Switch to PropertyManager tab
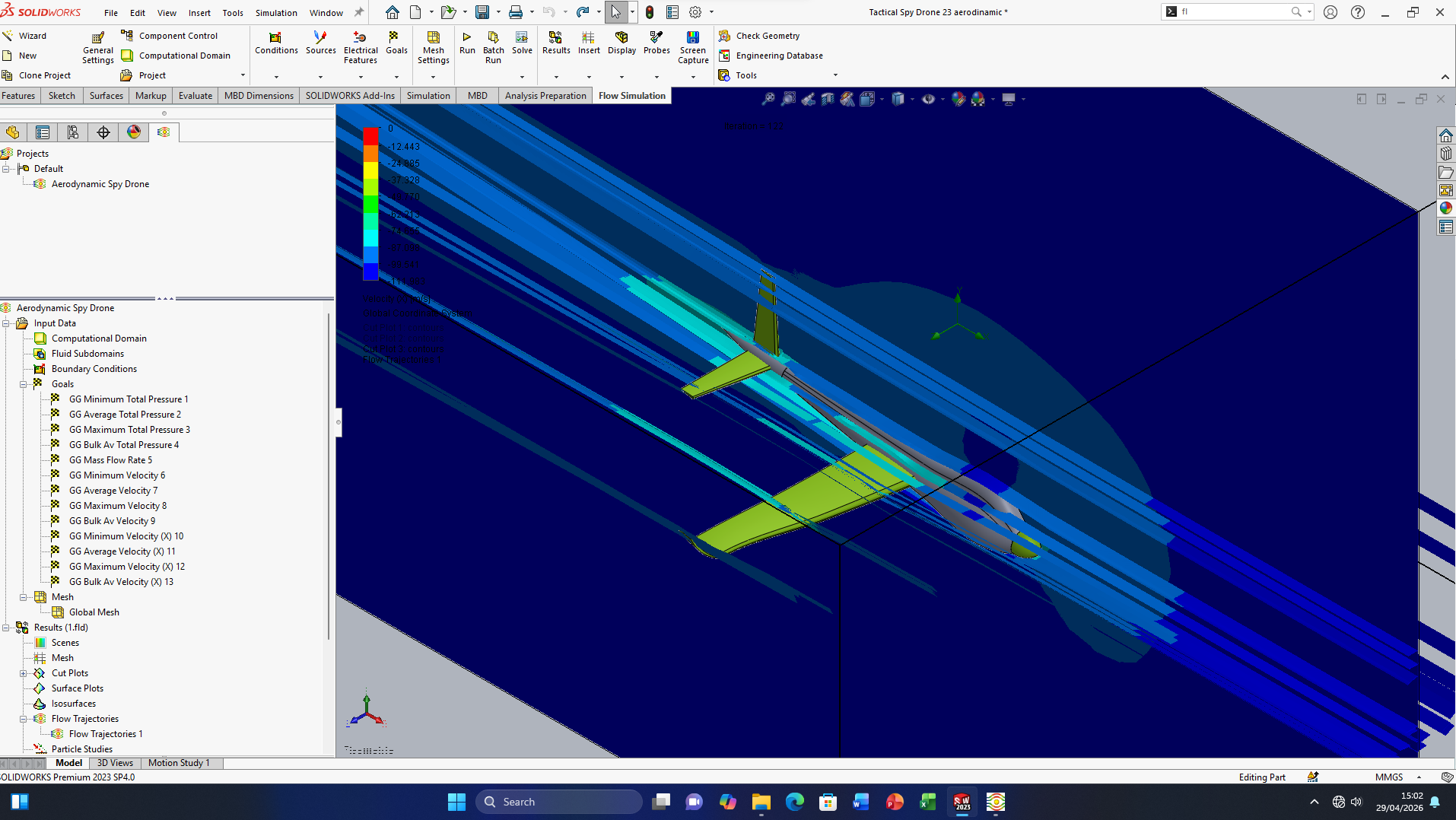Screen dimensions: 1456x820 point(43,132)
